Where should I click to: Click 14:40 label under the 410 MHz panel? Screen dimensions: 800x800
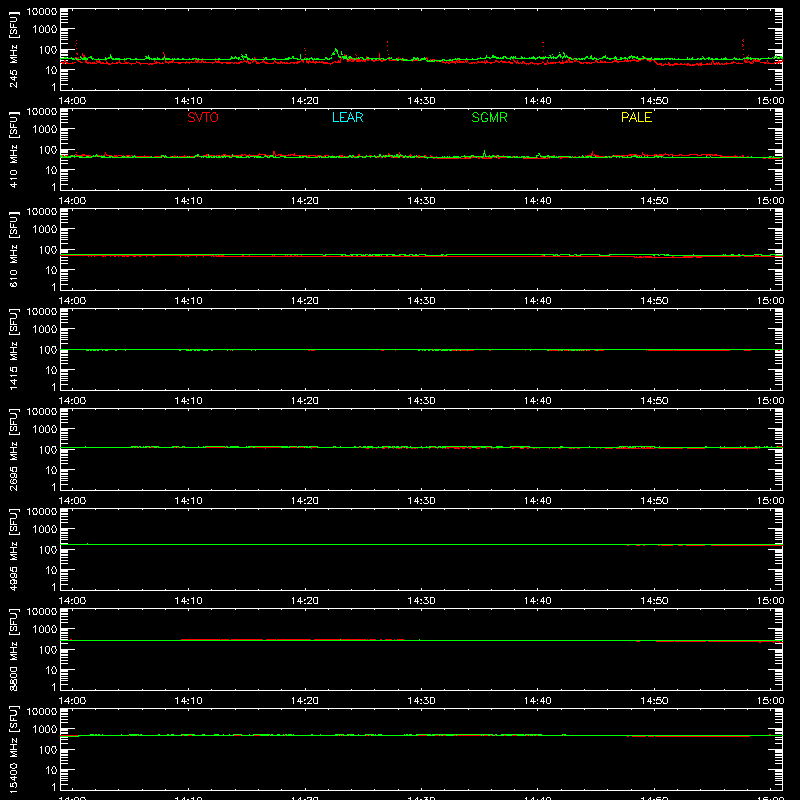538,201
